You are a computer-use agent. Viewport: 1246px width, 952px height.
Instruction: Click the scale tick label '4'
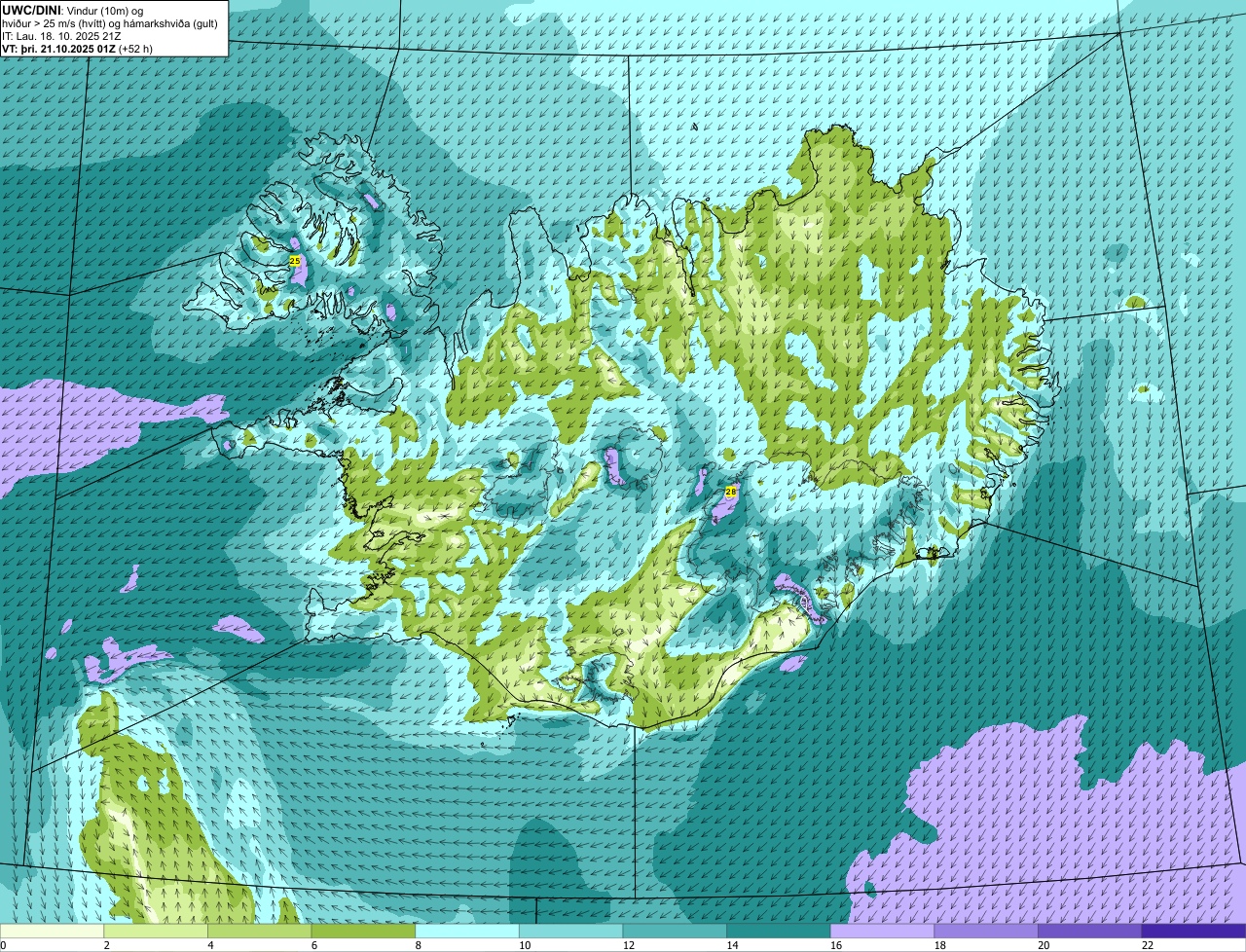(x=211, y=945)
